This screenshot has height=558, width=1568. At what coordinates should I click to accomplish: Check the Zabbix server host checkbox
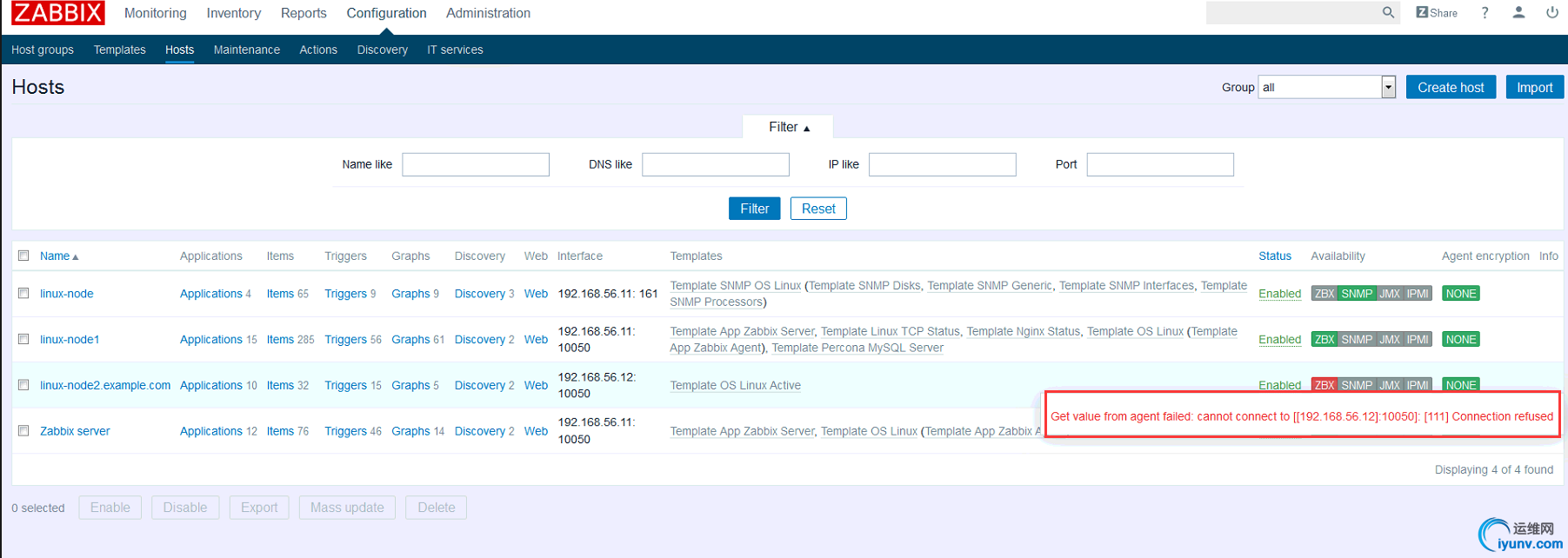tap(23, 431)
